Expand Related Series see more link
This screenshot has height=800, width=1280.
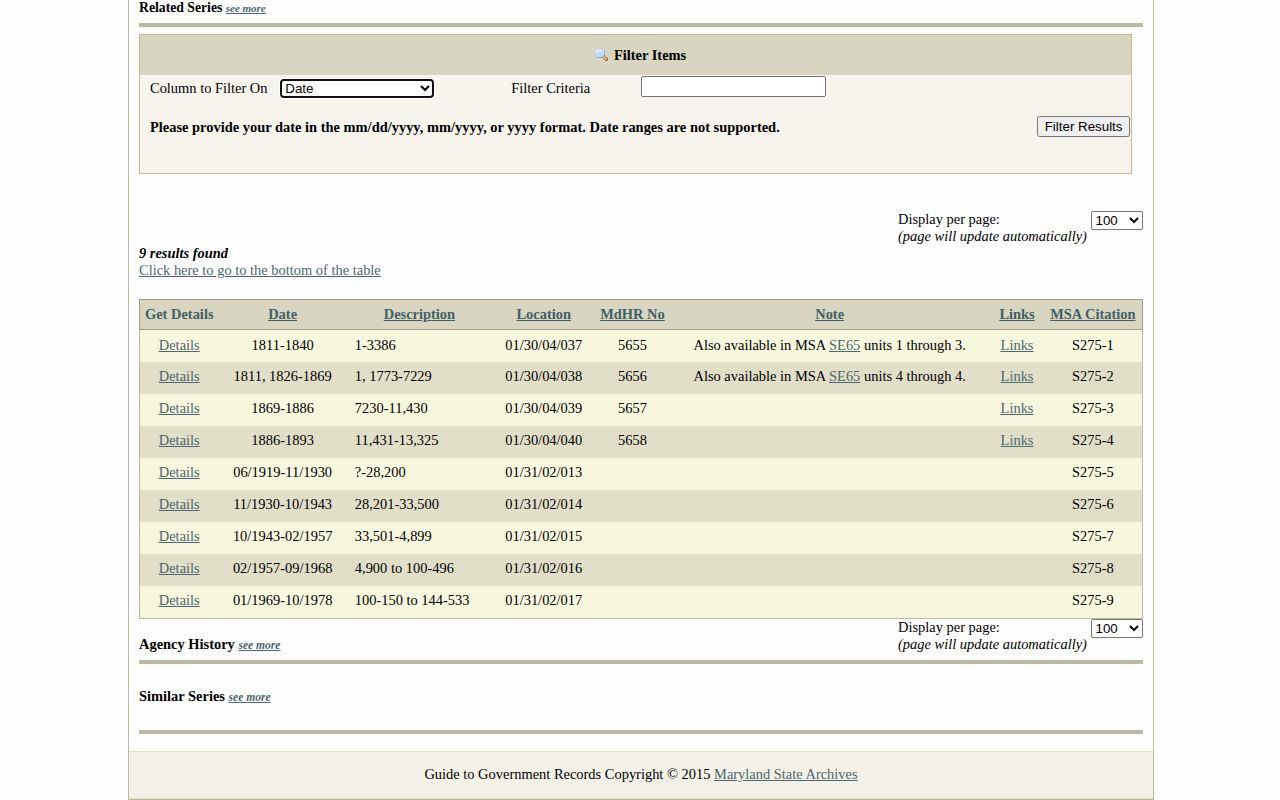click(245, 9)
